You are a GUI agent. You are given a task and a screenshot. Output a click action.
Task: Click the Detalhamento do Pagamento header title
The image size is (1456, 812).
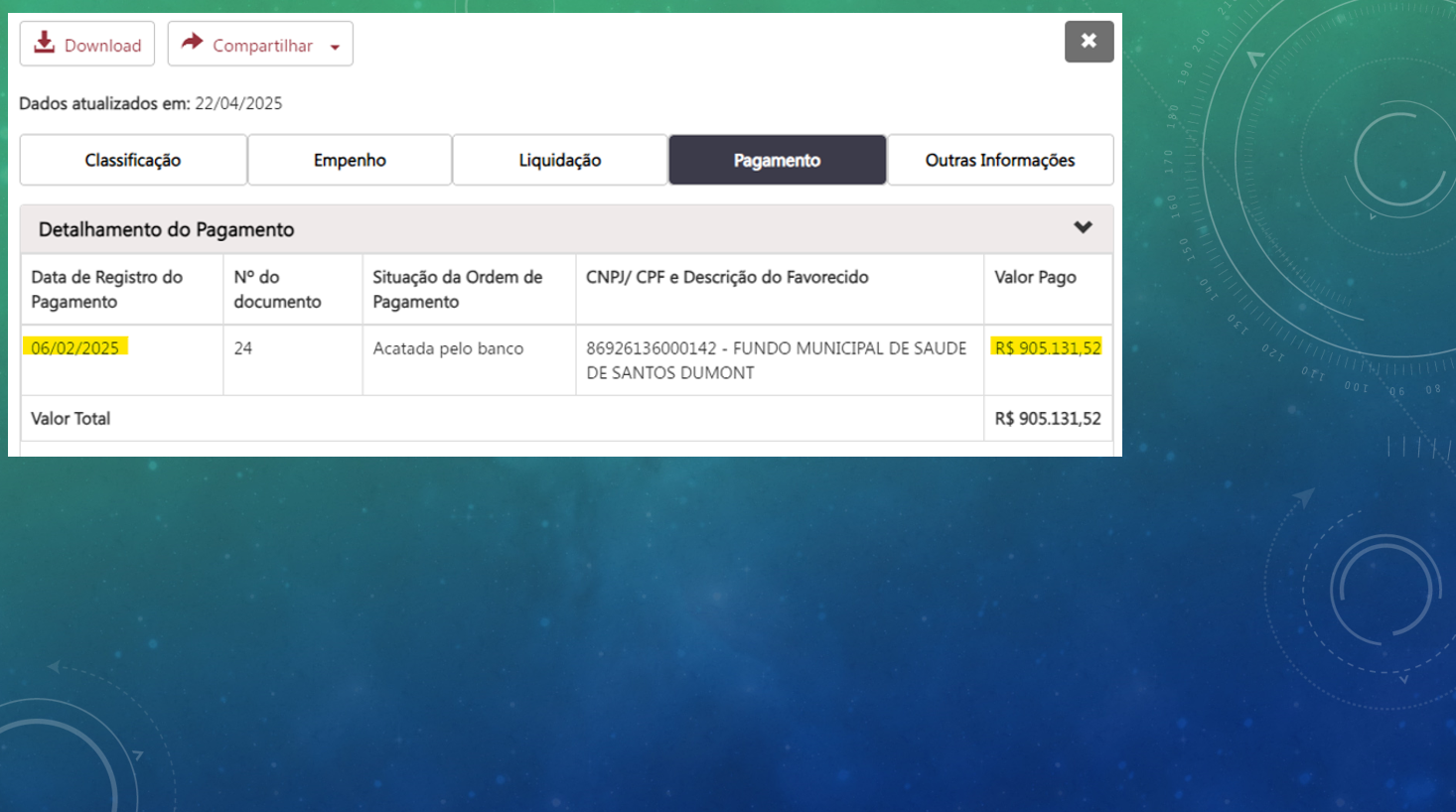pyautogui.click(x=166, y=229)
